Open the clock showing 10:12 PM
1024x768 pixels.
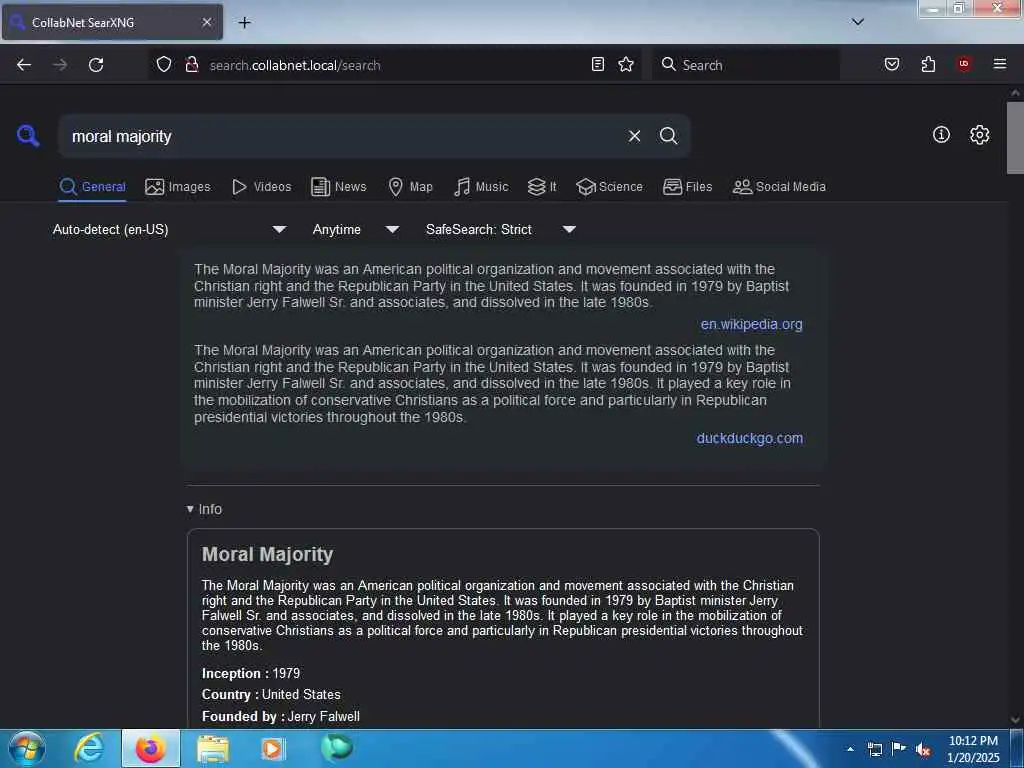[x=973, y=749]
